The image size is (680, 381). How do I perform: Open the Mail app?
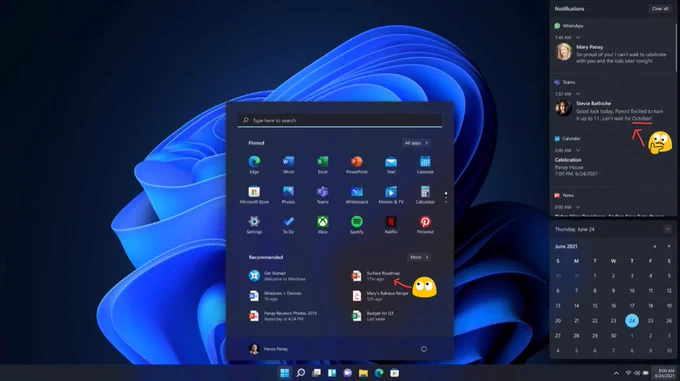(x=391, y=164)
